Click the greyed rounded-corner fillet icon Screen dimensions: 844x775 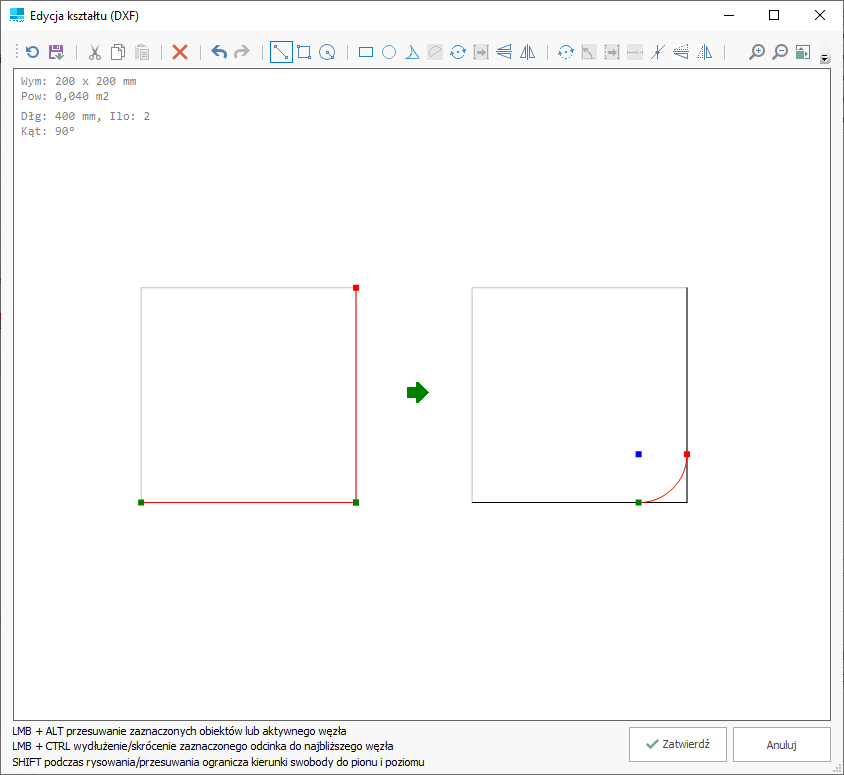point(435,52)
